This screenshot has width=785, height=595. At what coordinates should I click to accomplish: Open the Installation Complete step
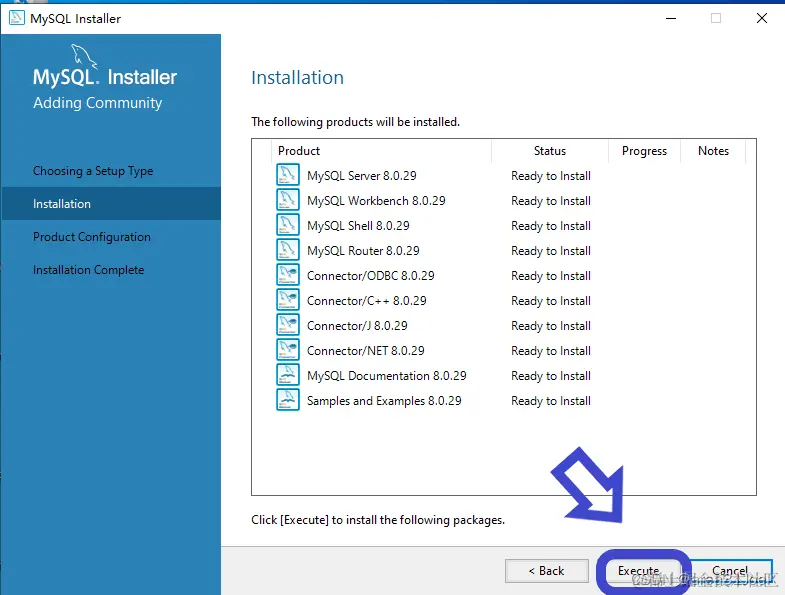tap(89, 270)
